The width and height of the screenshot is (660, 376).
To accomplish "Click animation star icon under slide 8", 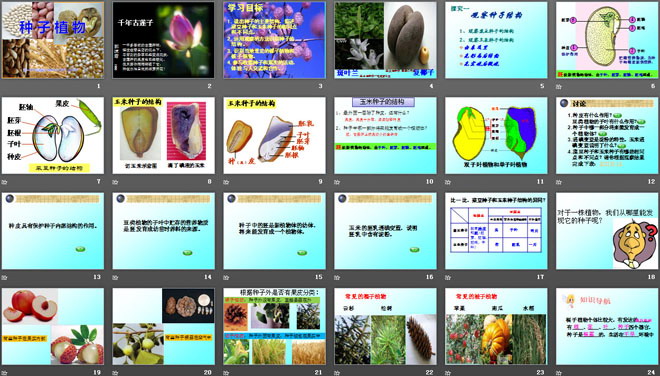I will point(115,182).
